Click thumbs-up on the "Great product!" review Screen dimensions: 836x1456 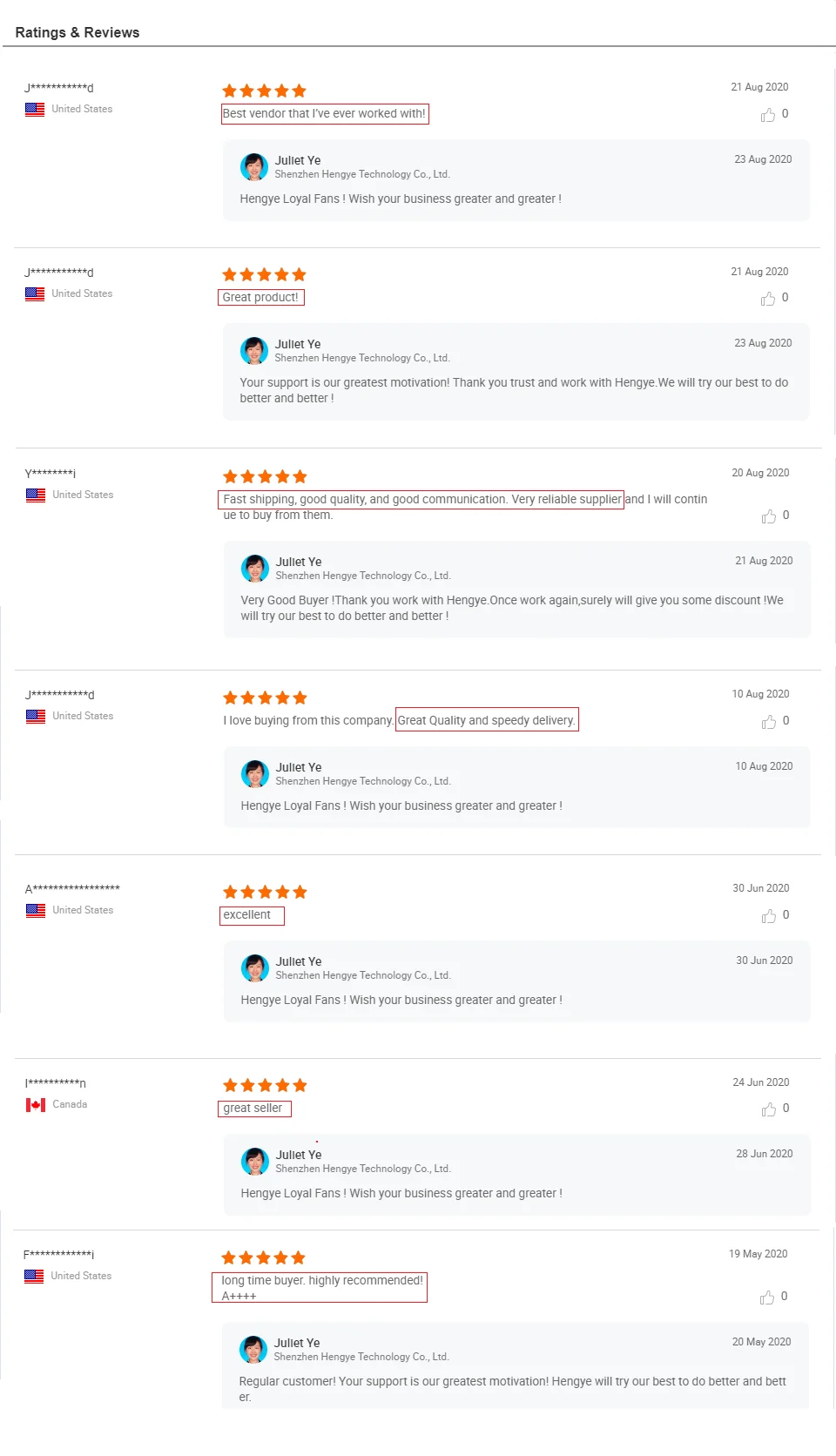click(768, 299)
